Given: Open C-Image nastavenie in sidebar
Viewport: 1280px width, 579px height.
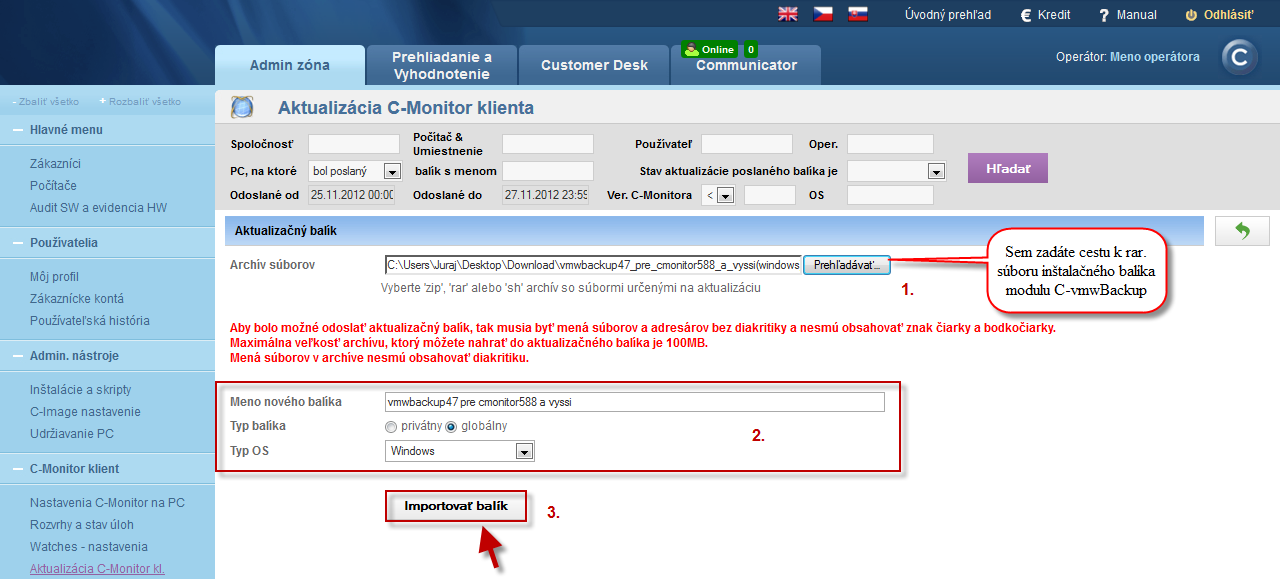Looking at the screenshot, I should click(x=85, y=412).
